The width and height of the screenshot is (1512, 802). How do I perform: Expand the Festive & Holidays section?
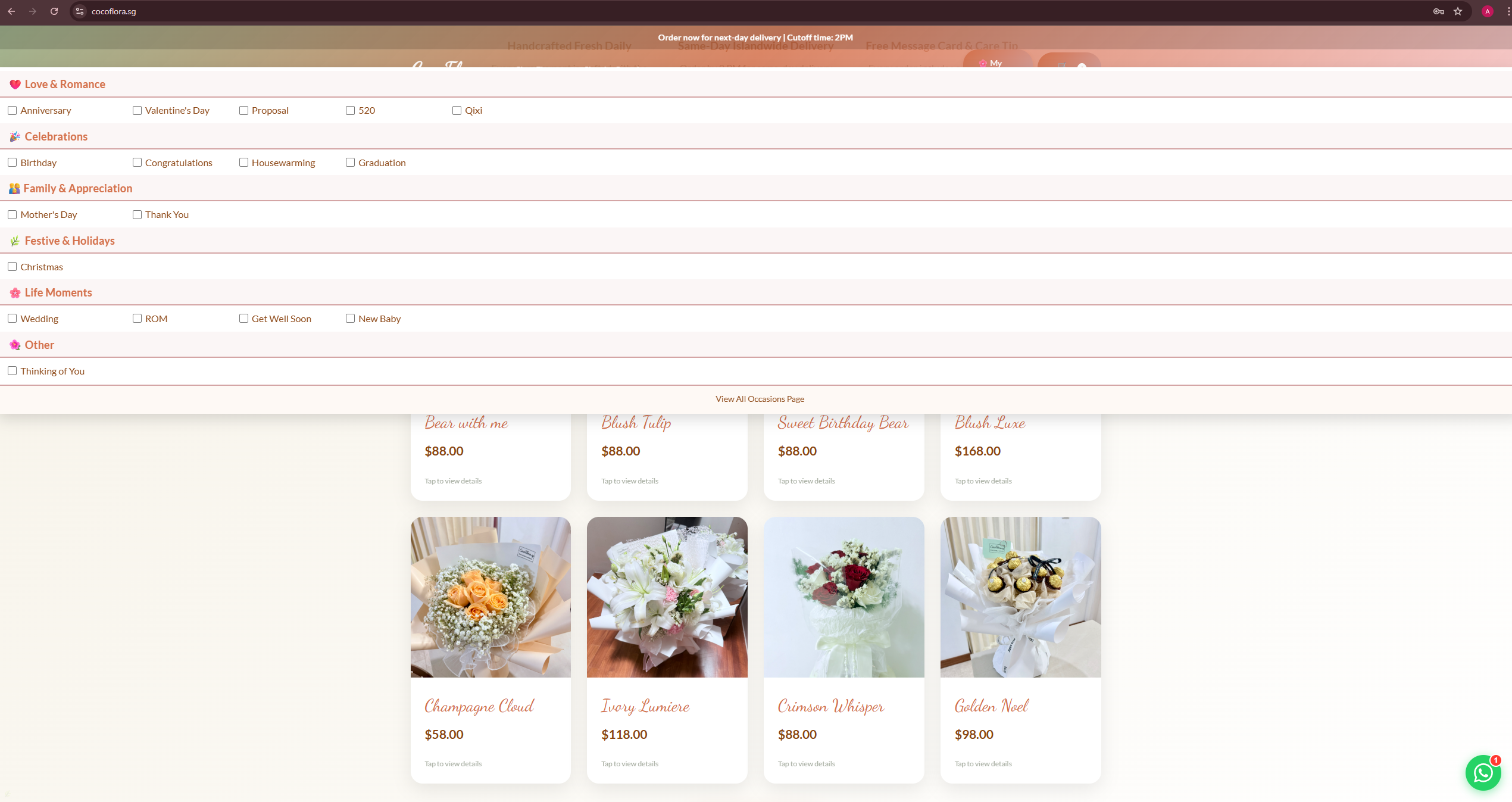(x=70, y=241)
